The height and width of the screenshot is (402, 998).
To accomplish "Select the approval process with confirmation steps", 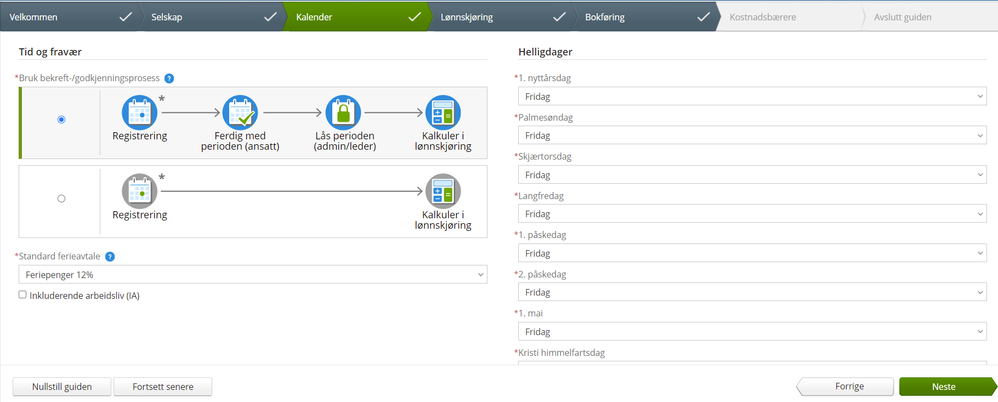I will pyautogui.click(x=61, y=120).
